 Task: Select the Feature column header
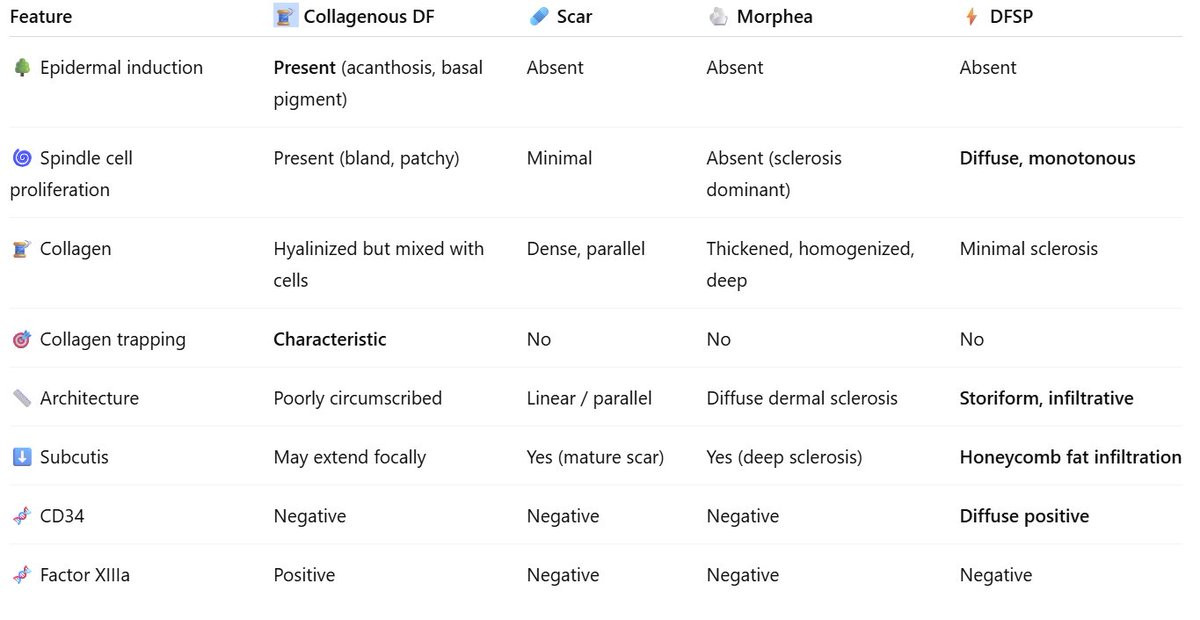pos(41,17)
